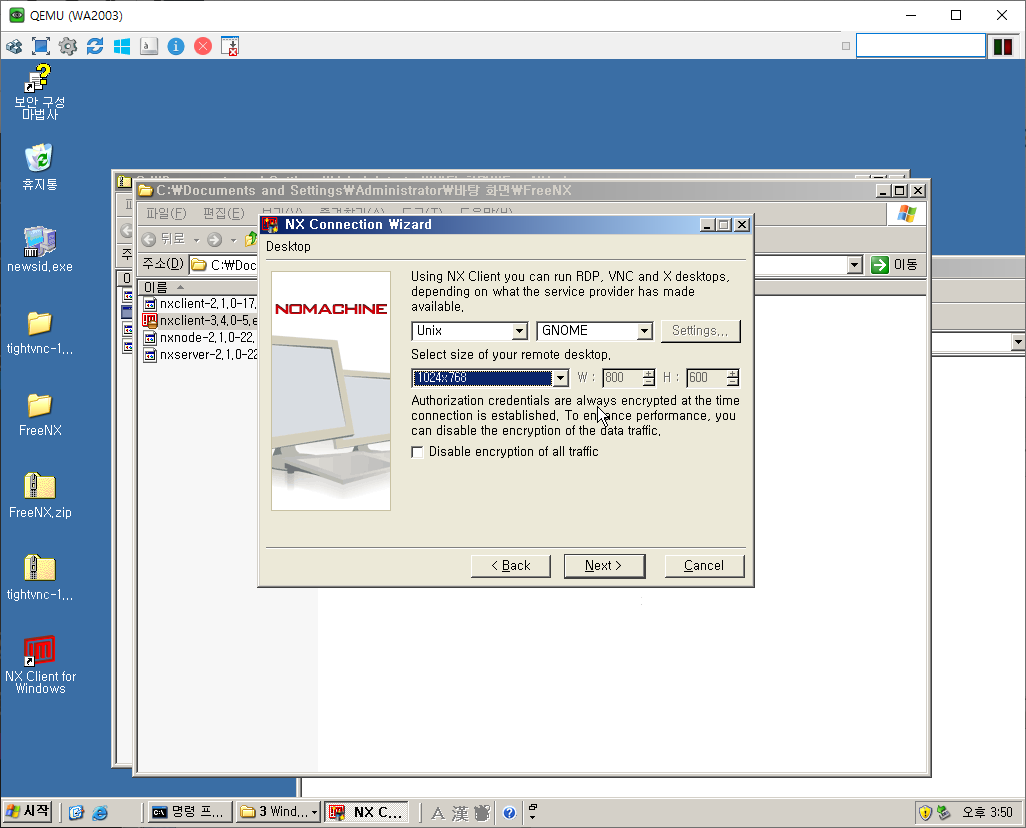This screenshot has width=1026, height=828.
Task: Select the Security Configuration Wizard desktop icon
Action: pyautogui.click(x=40, y=92)
